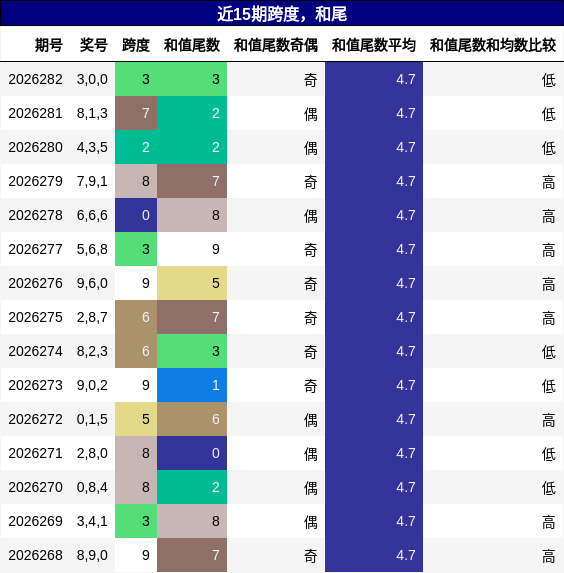Viewport: 564px width, 573px height.
Task: Click blue sum-tail cell 1 in row 2026273
Action: (192, 385)
